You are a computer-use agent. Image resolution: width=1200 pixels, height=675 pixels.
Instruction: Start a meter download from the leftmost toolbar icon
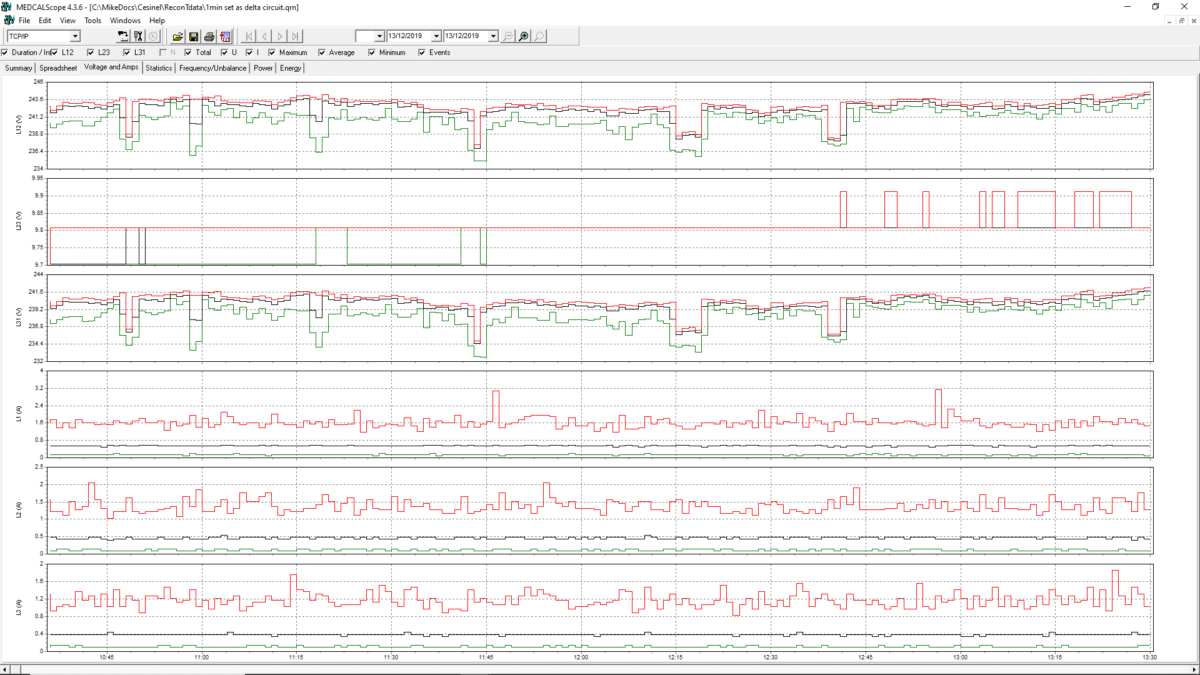pos(123,35)
